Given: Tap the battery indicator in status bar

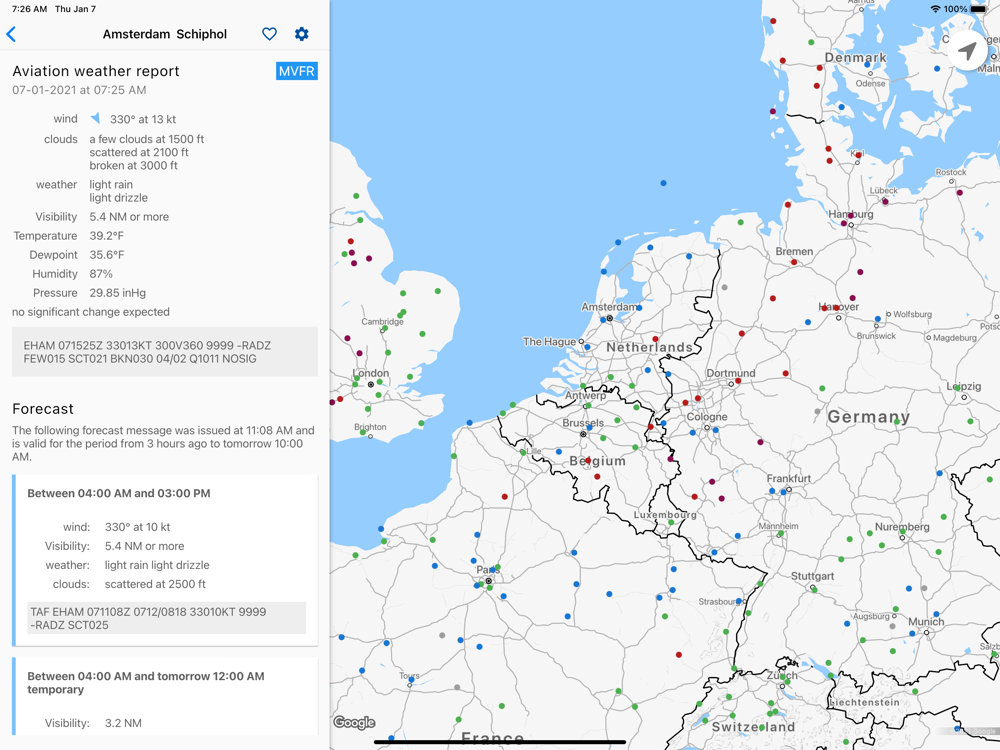Looking at the screenshot, I should tap(978, 9).
